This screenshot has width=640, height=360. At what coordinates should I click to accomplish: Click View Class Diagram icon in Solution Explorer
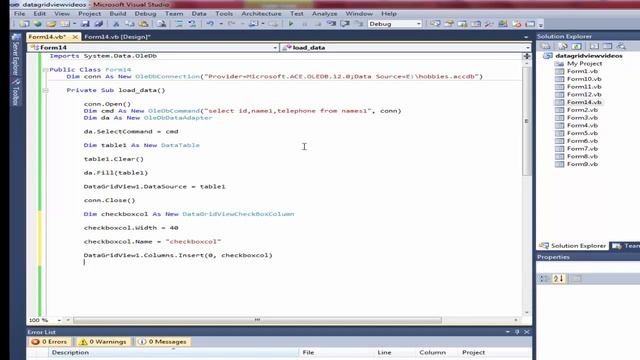tap(621, 46)
